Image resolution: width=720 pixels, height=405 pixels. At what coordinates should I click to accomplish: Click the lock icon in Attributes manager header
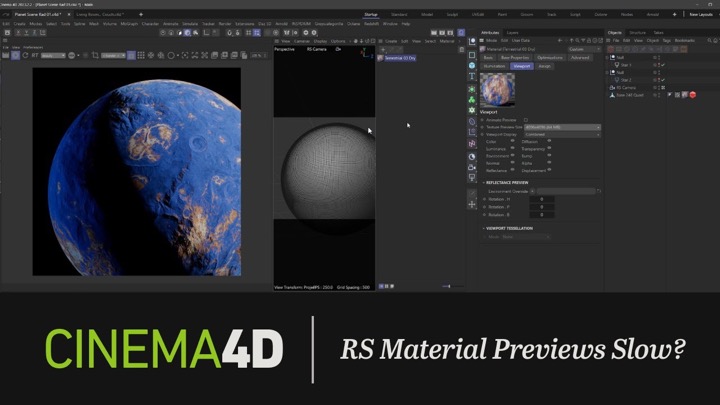589,40
